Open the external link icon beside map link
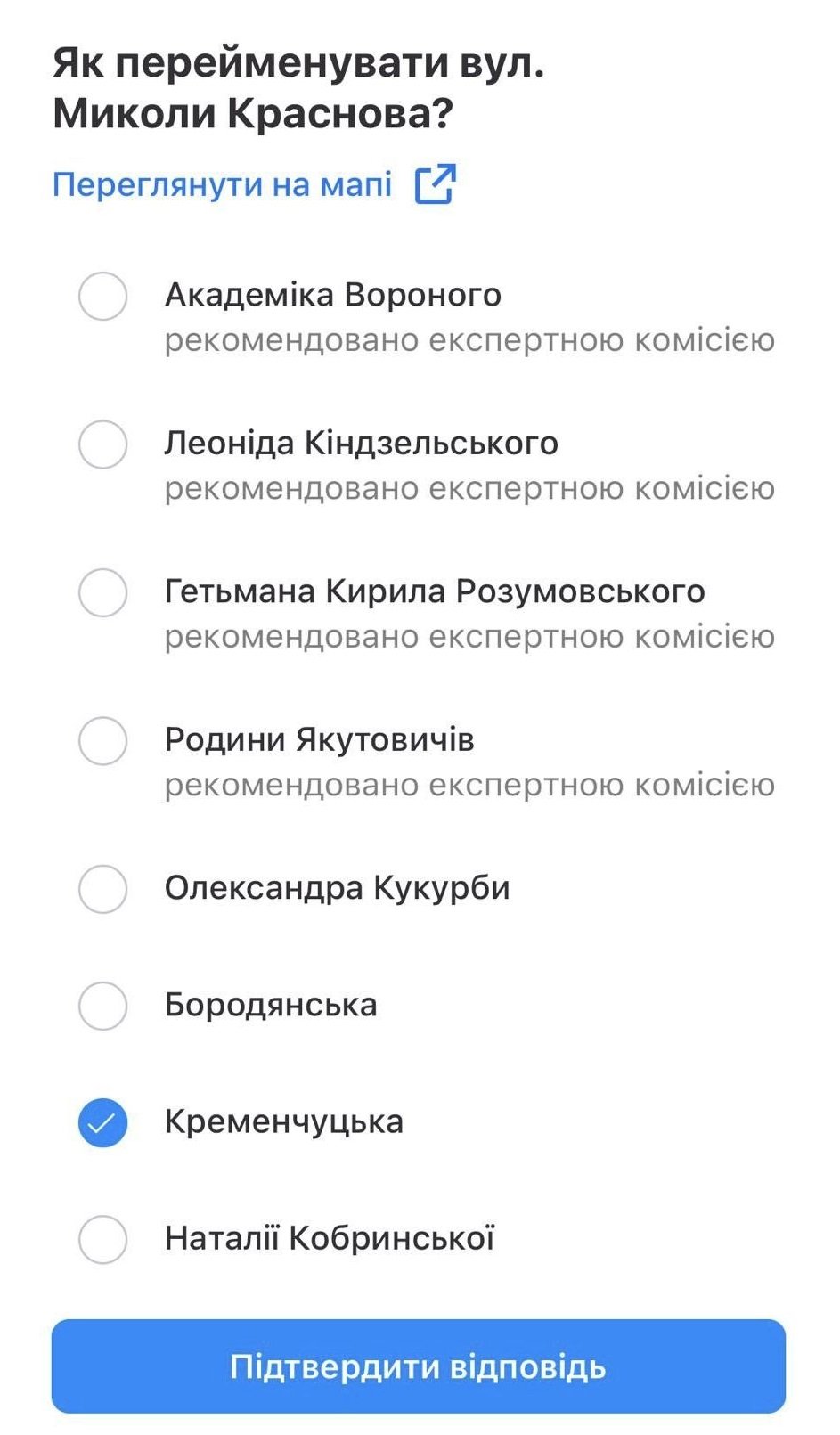Screen dimensions: 840x1435 pyautogui.click(x=435, y=184)
